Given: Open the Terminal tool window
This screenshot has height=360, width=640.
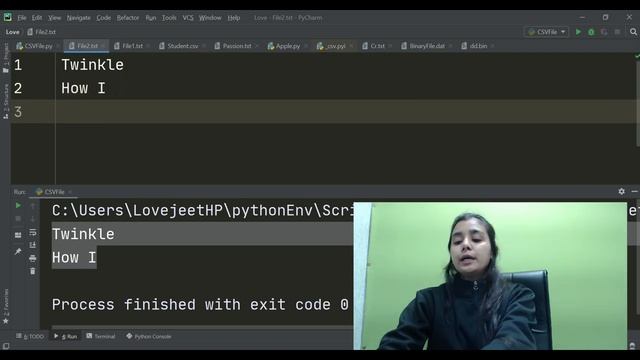Looking at the screenshot, I should [x=101, y=336].
